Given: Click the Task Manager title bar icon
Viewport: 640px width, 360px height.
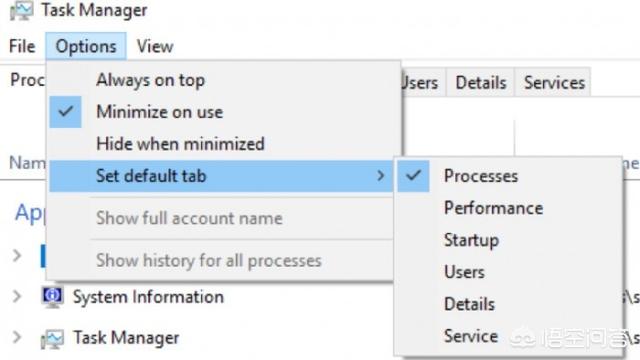Looking at the screenshot, I should tap(21, 10).
